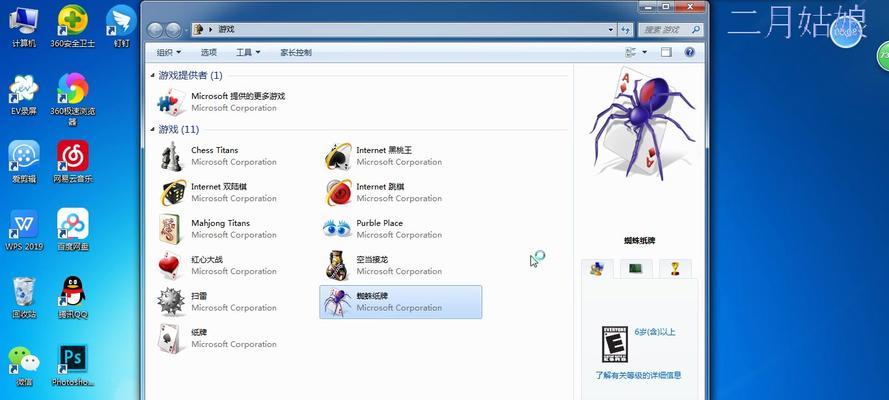
Task: Open the 腾讯QQ penguin shortcut
Action: (73, 298)
